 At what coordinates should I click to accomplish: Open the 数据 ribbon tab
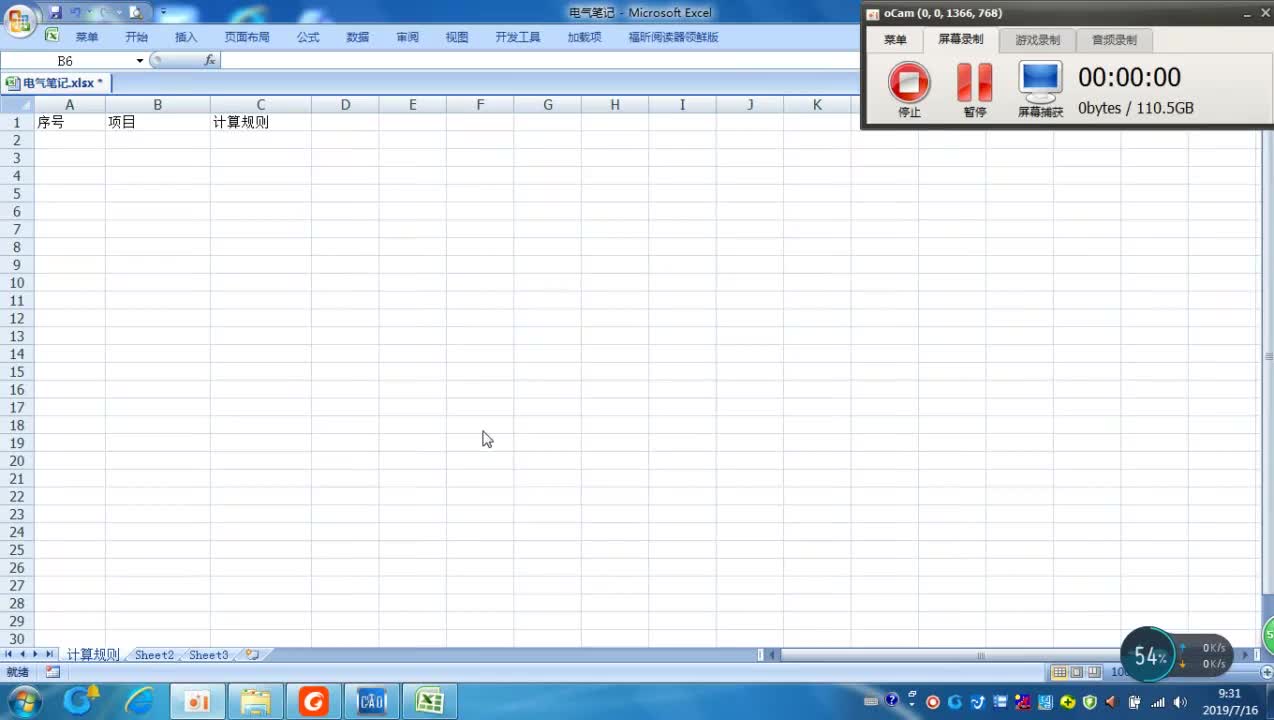click(358, 37)
